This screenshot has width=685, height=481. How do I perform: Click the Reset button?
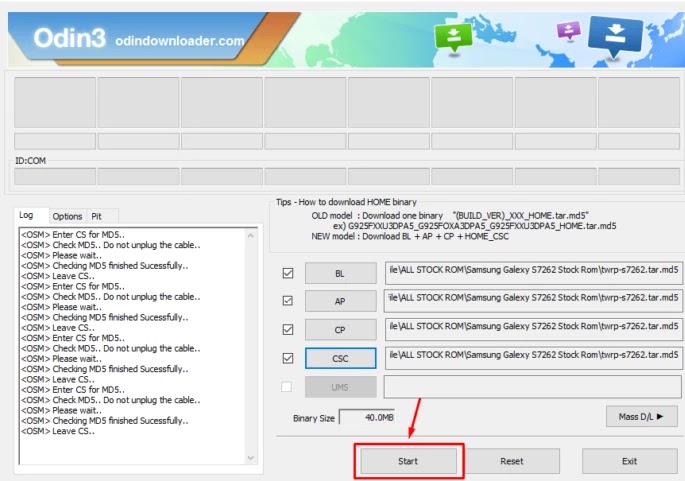(511, 461)
